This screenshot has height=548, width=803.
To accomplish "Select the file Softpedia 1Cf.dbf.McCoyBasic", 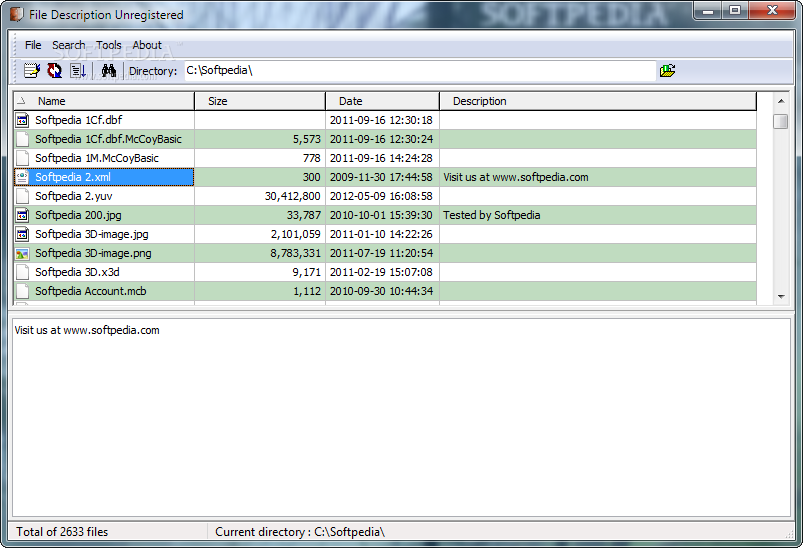I will pos(108,139).
